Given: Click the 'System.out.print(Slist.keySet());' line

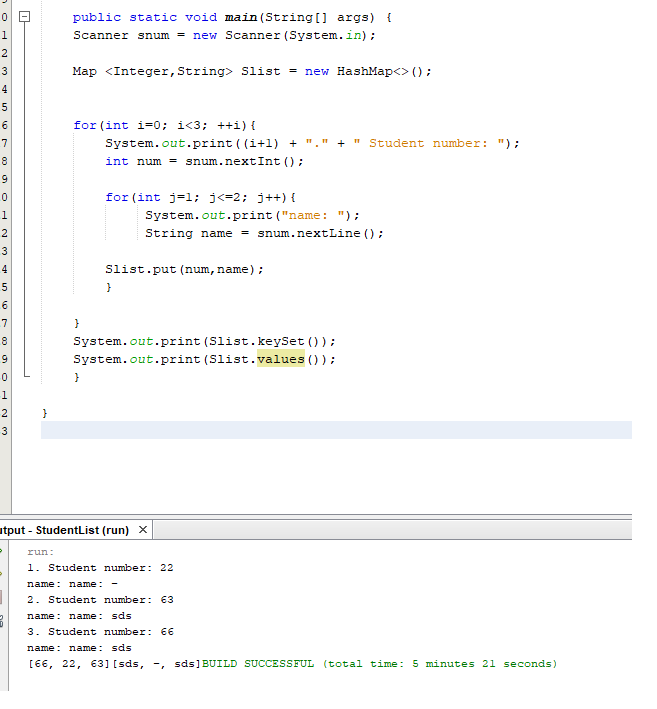Looking at the screenshot, I should click(204, 341).
